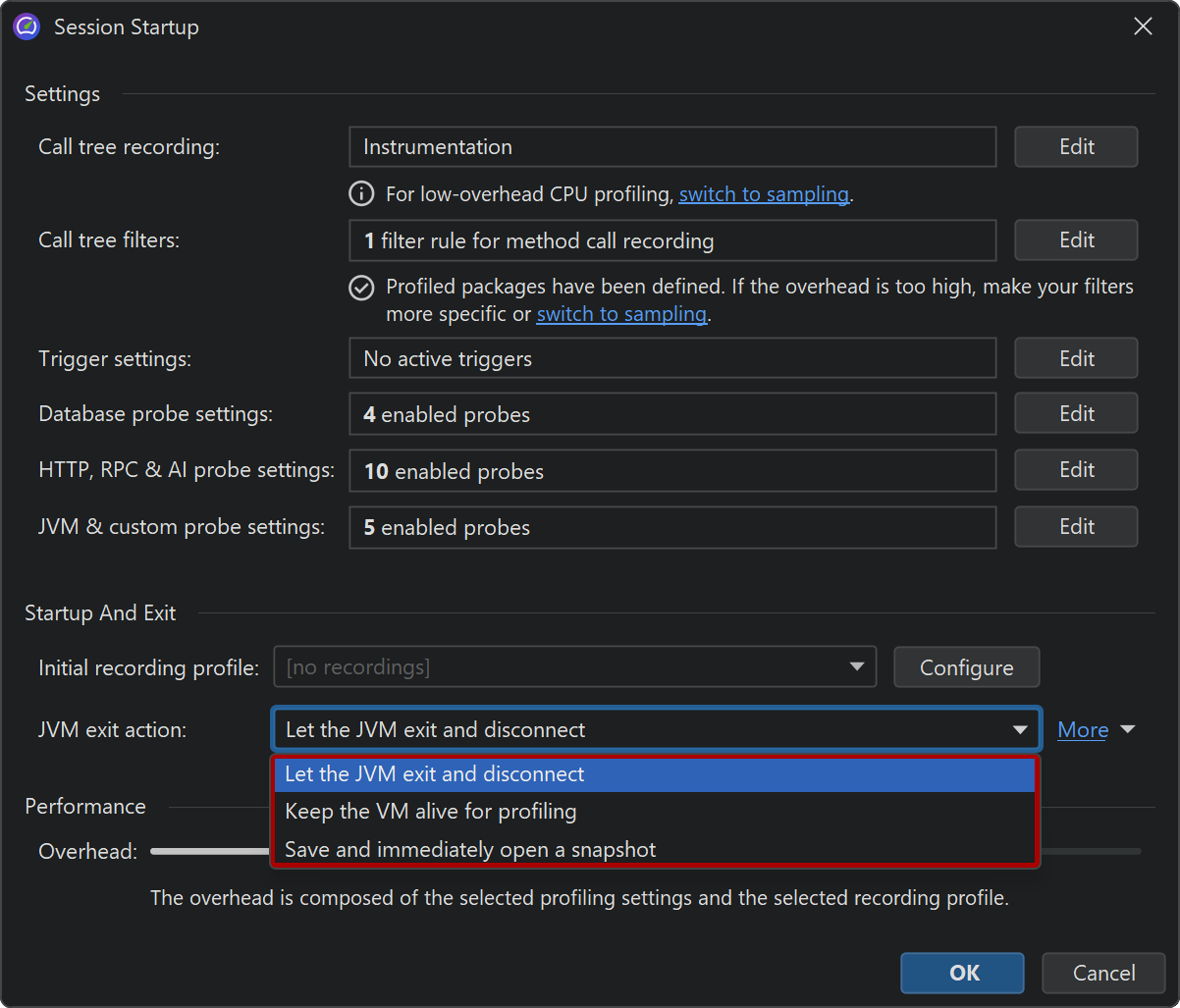1180x1008 pixels.
Task: Edit the trigger settings
Action: (1076, 358)
